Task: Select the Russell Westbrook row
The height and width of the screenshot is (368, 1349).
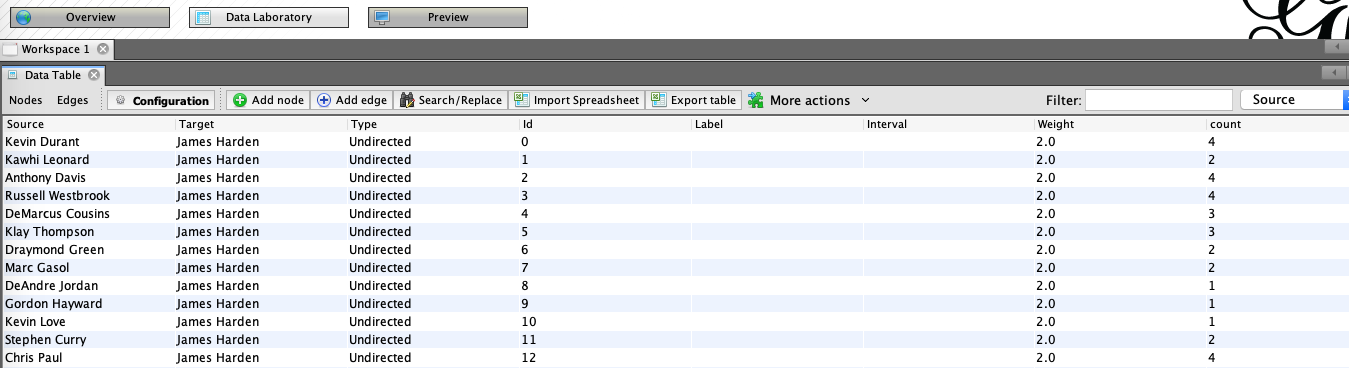Action: (x=674, y=196)
